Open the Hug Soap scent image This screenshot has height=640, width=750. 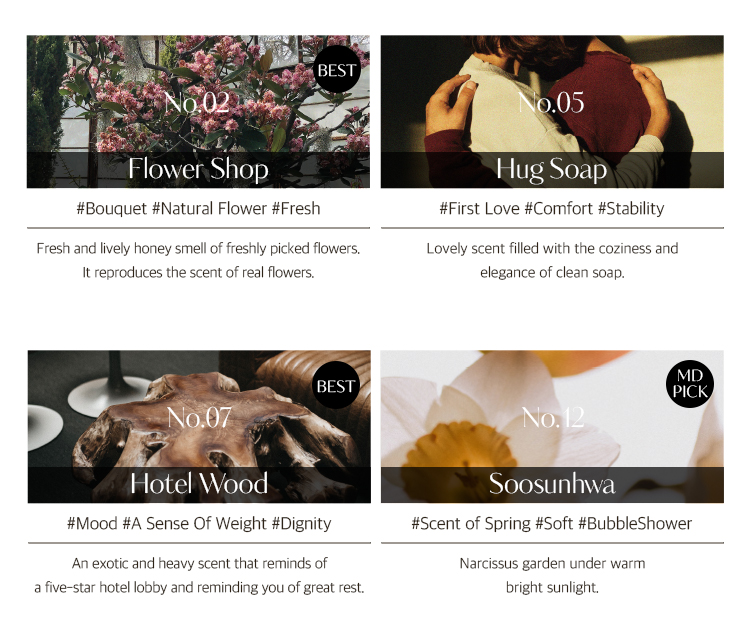(x=552, y=111)
